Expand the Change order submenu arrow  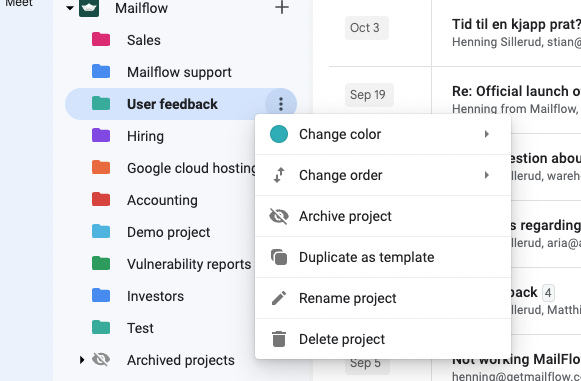pos(487,175)
